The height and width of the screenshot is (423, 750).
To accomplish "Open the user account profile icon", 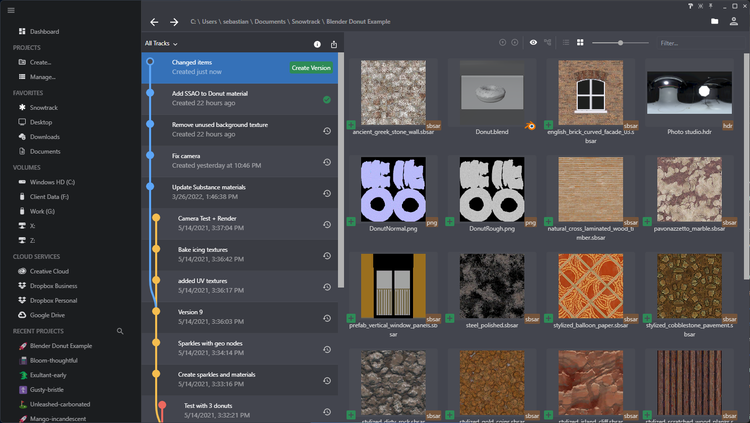I will 735,21.
